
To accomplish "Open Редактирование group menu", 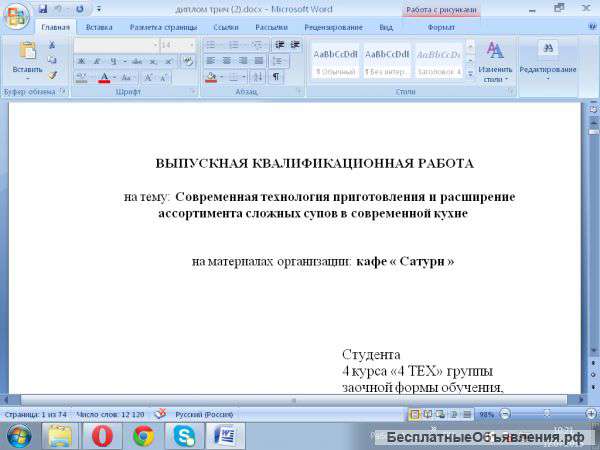I will pos(548,60).
